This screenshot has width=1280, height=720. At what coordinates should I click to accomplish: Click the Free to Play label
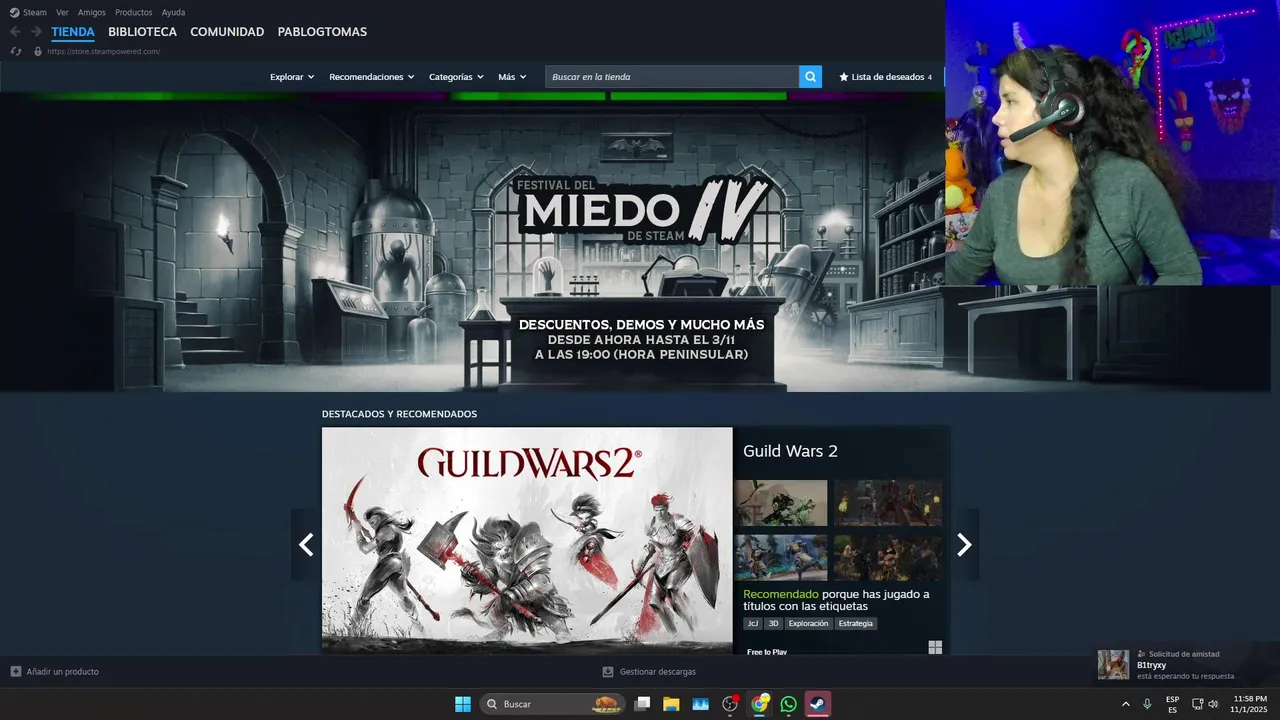coord(767,652)
